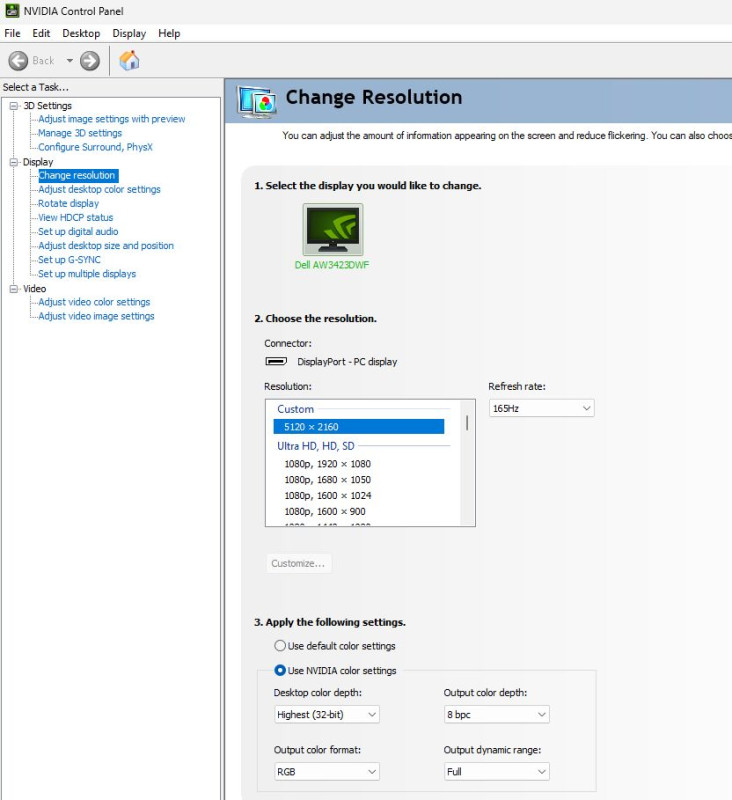The image size is (732, 800).
Task: Click the DisplayPort connector icon
Action: (276, 361)
